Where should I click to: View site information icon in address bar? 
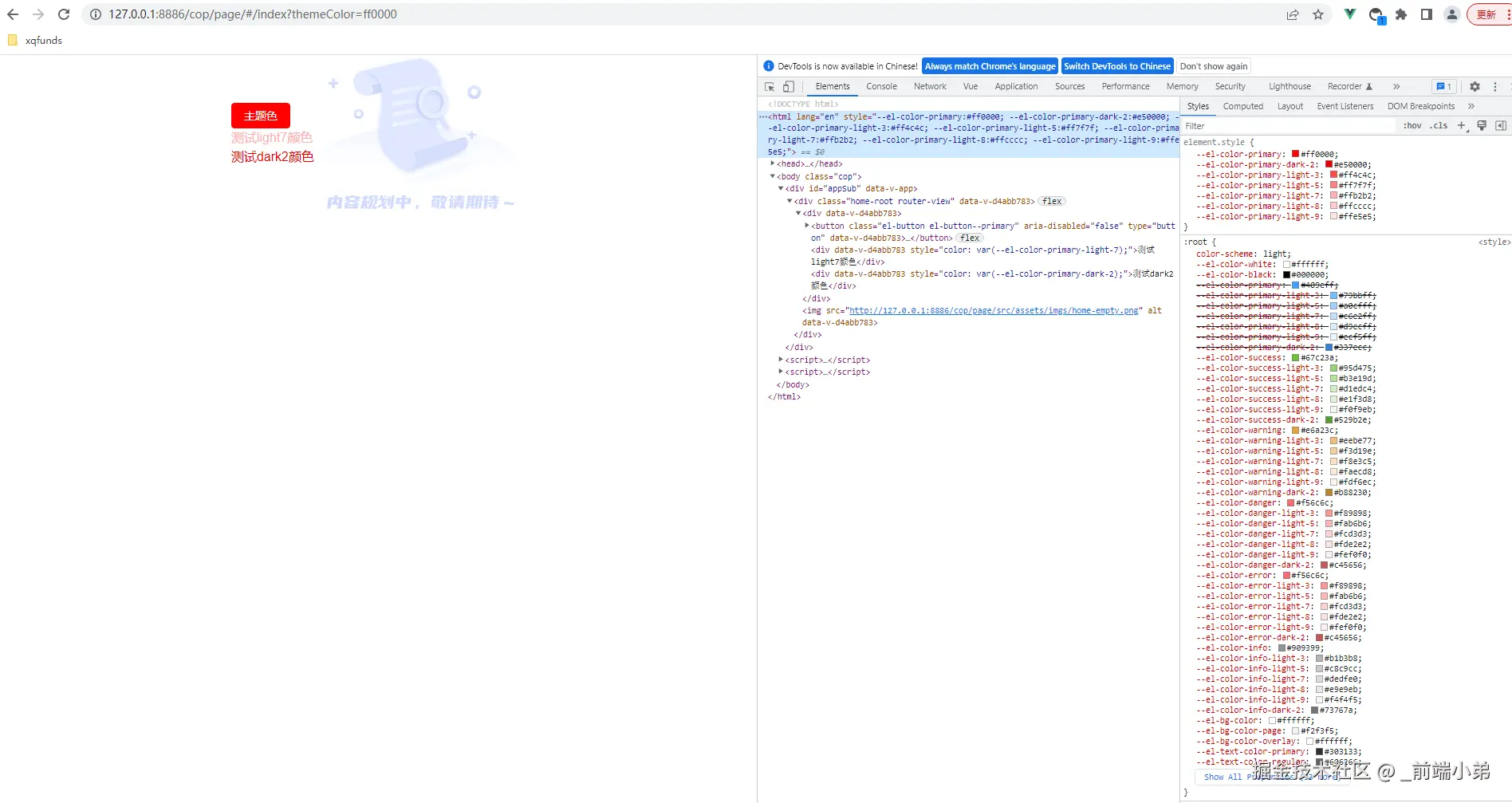pyautogui.click(x=96, y=14)
